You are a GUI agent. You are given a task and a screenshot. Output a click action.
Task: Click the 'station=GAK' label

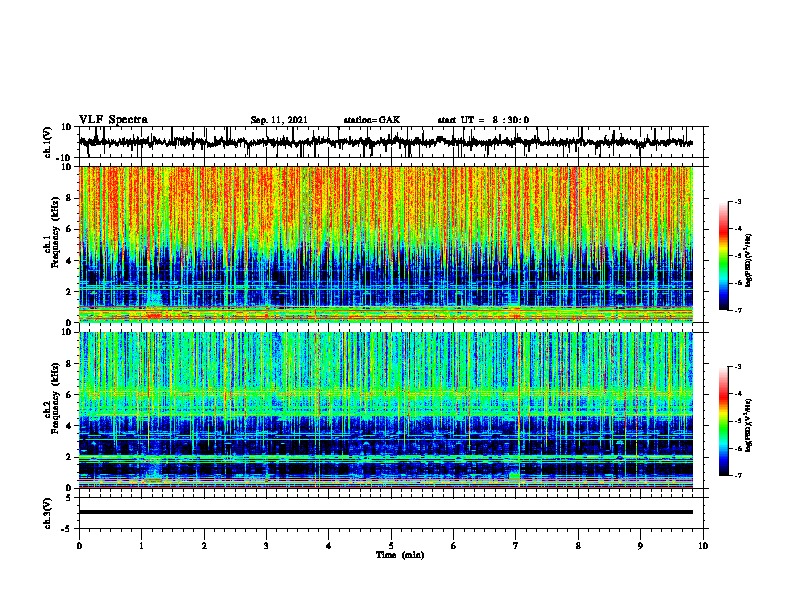point(372,120)
